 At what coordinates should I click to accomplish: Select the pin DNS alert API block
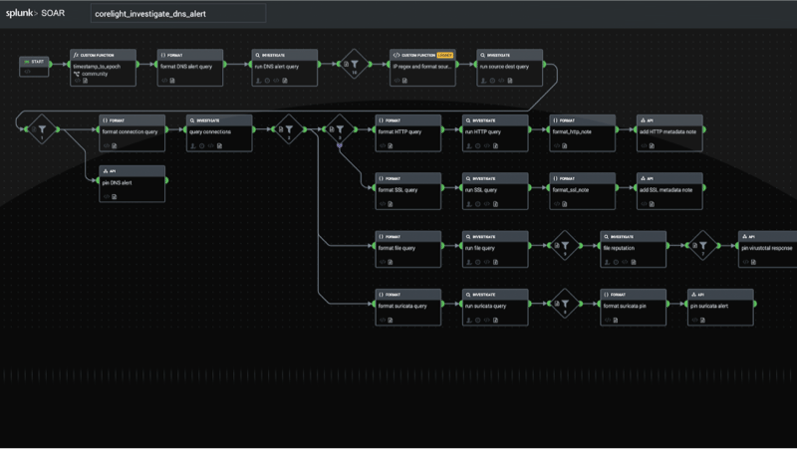pyautogui.click(x=132, y=184)
